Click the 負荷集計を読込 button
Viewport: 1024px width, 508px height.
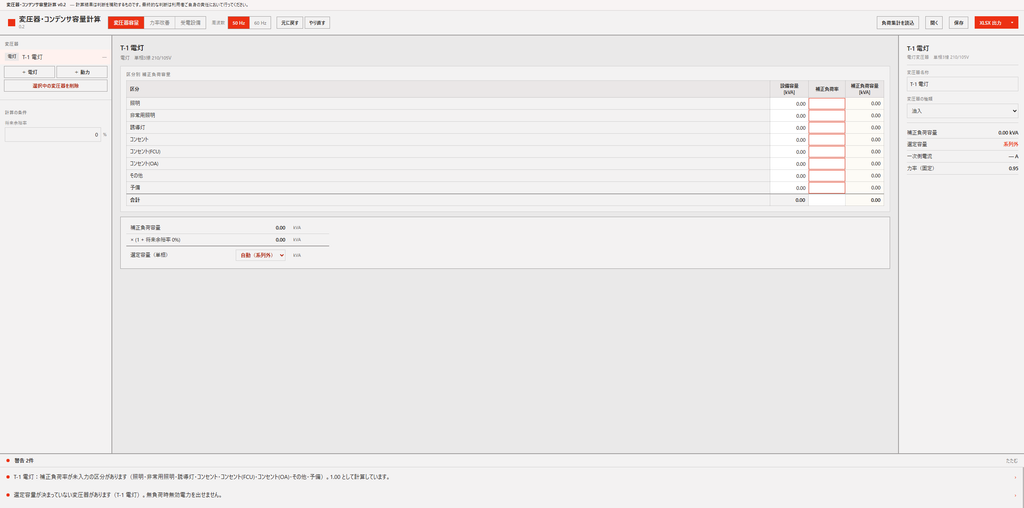(x=898, y=23)
